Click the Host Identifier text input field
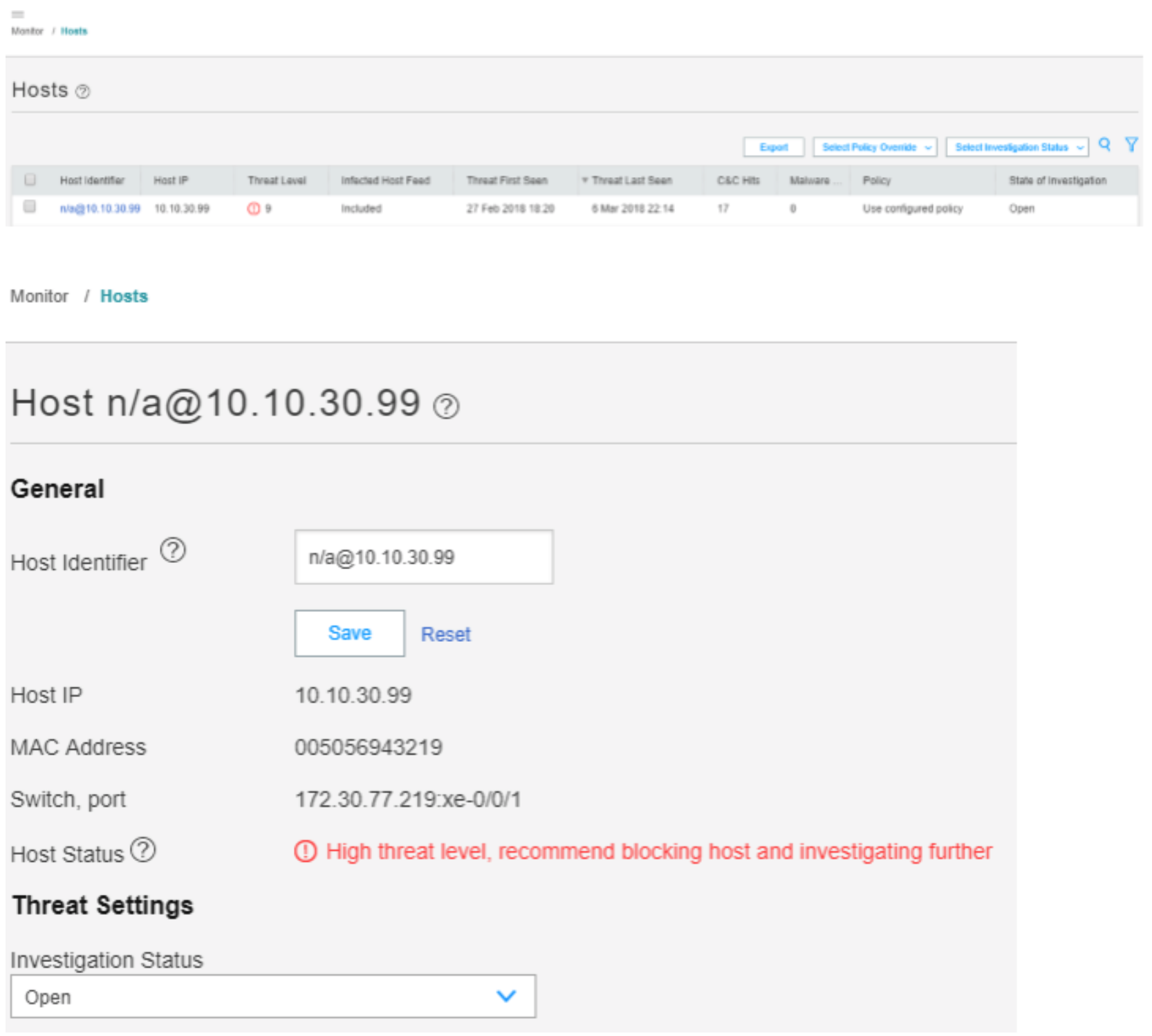Screen dimensions: 1152x1036 coord(424,557)
